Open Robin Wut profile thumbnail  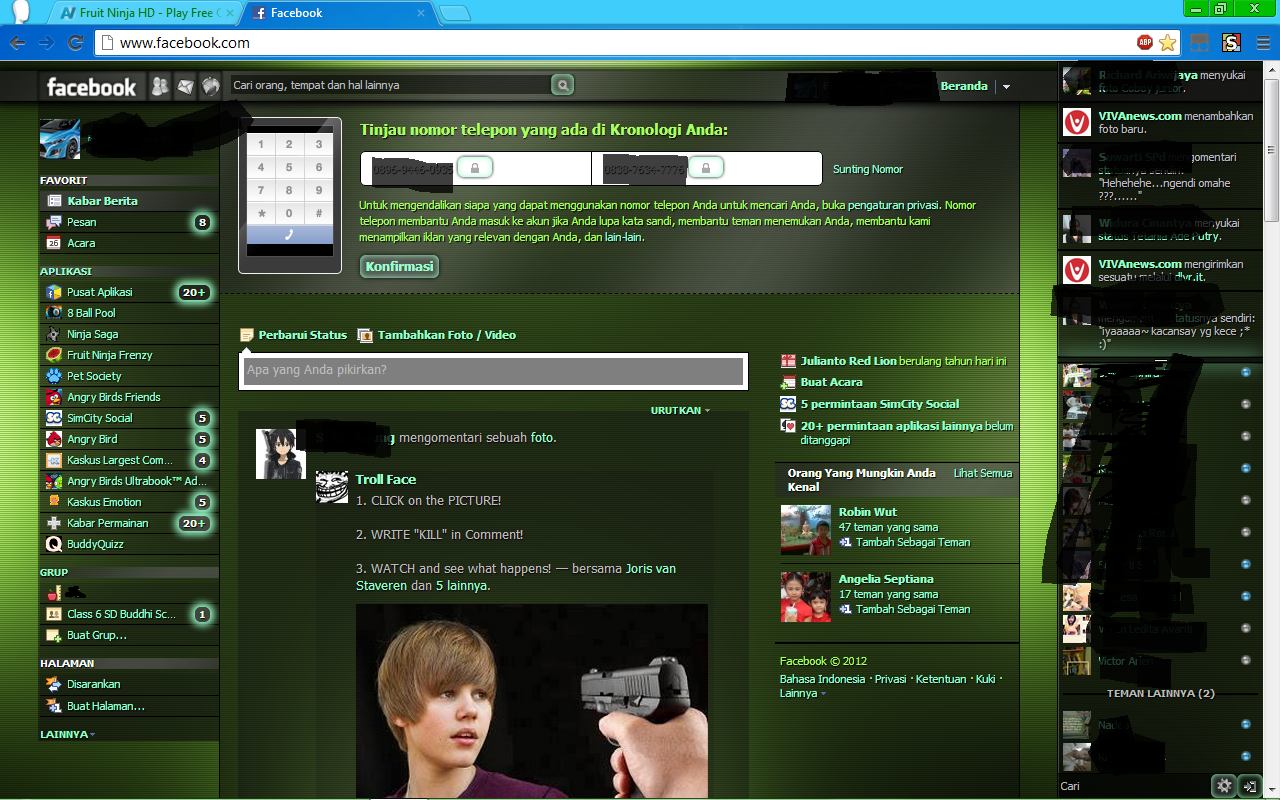click(806, 530)
